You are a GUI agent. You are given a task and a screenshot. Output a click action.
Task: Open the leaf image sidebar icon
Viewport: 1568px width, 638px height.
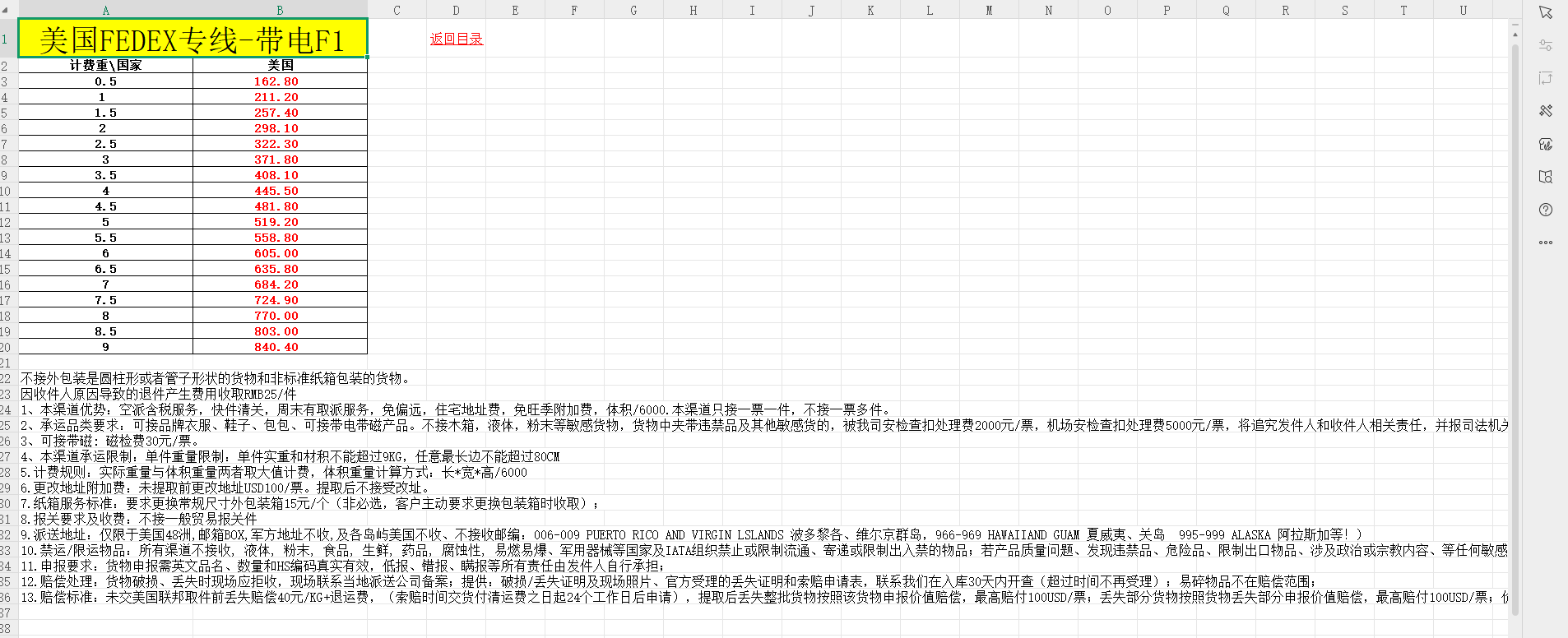click(x=1546, y=144)
